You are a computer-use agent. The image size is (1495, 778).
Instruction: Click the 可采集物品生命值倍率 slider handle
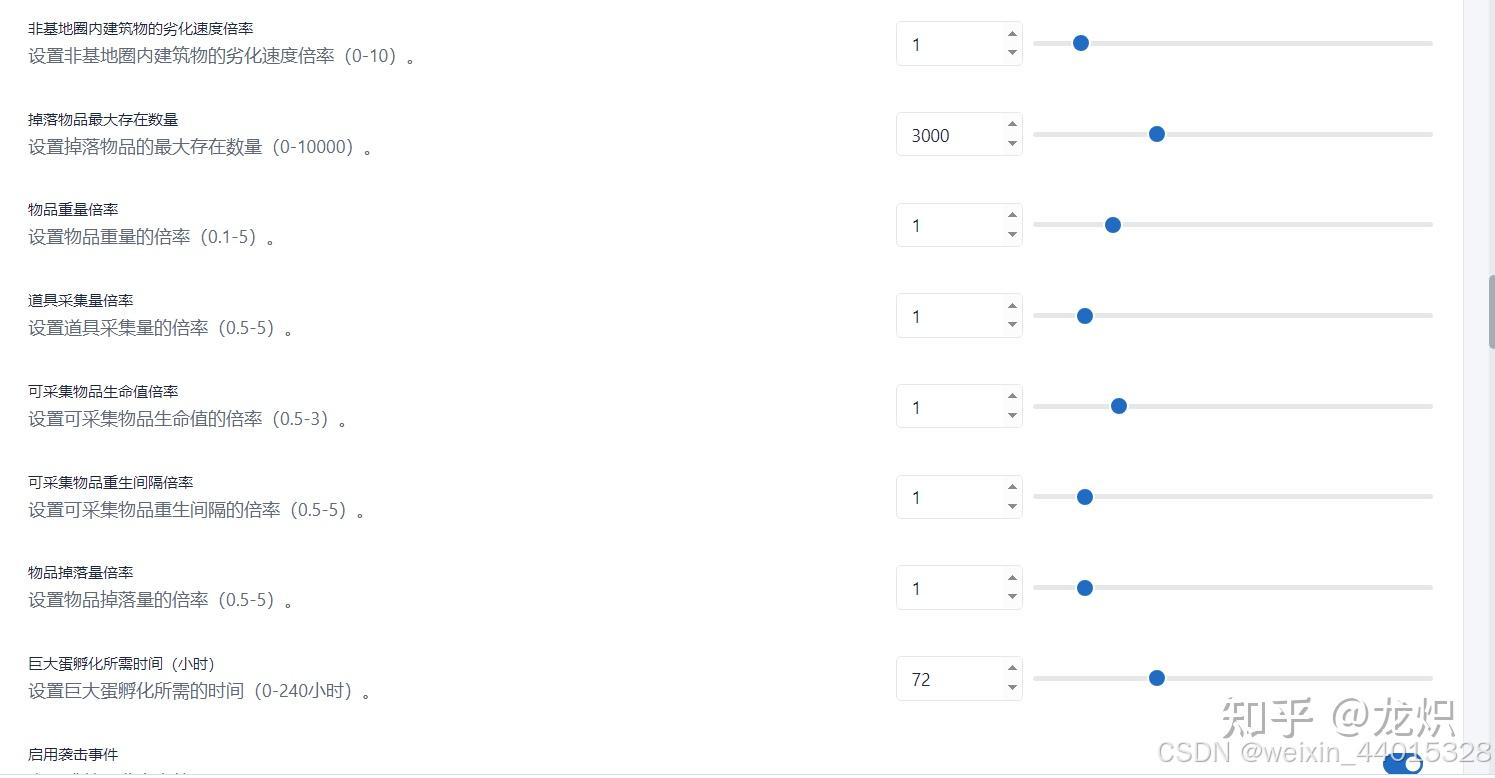[x=1119, y=406]
